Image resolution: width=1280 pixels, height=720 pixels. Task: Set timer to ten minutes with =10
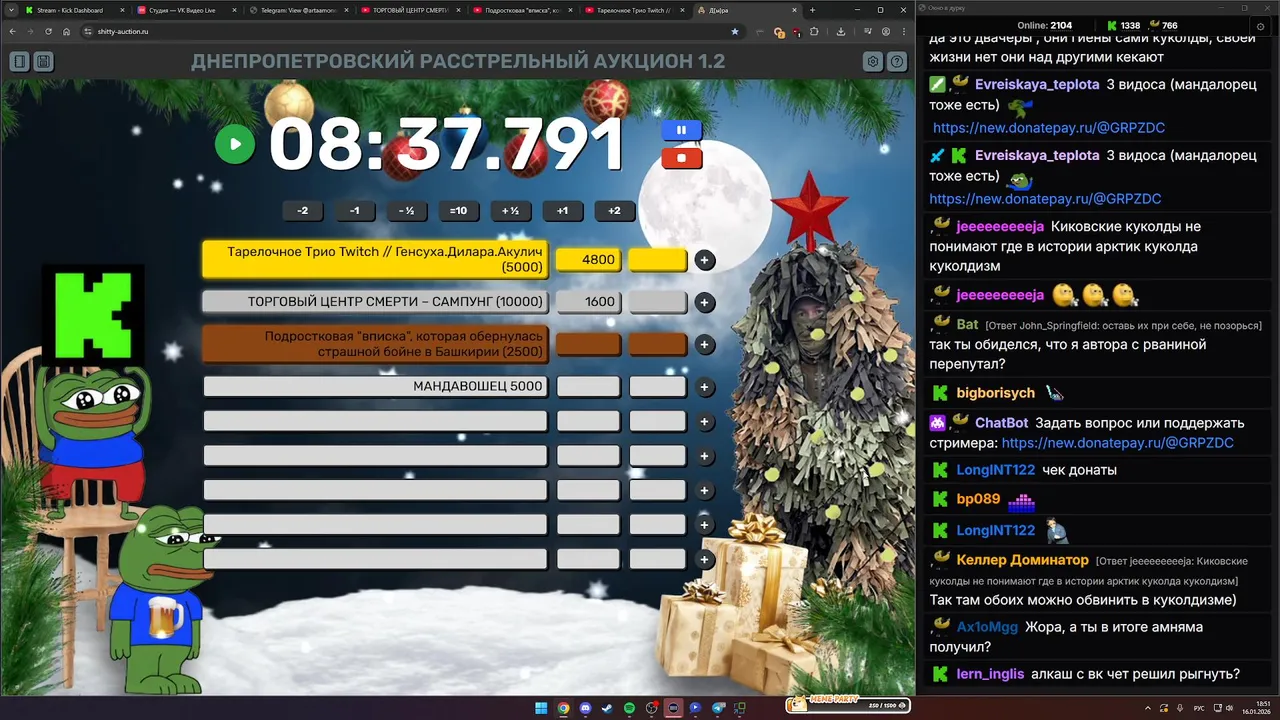pos(459,211)
